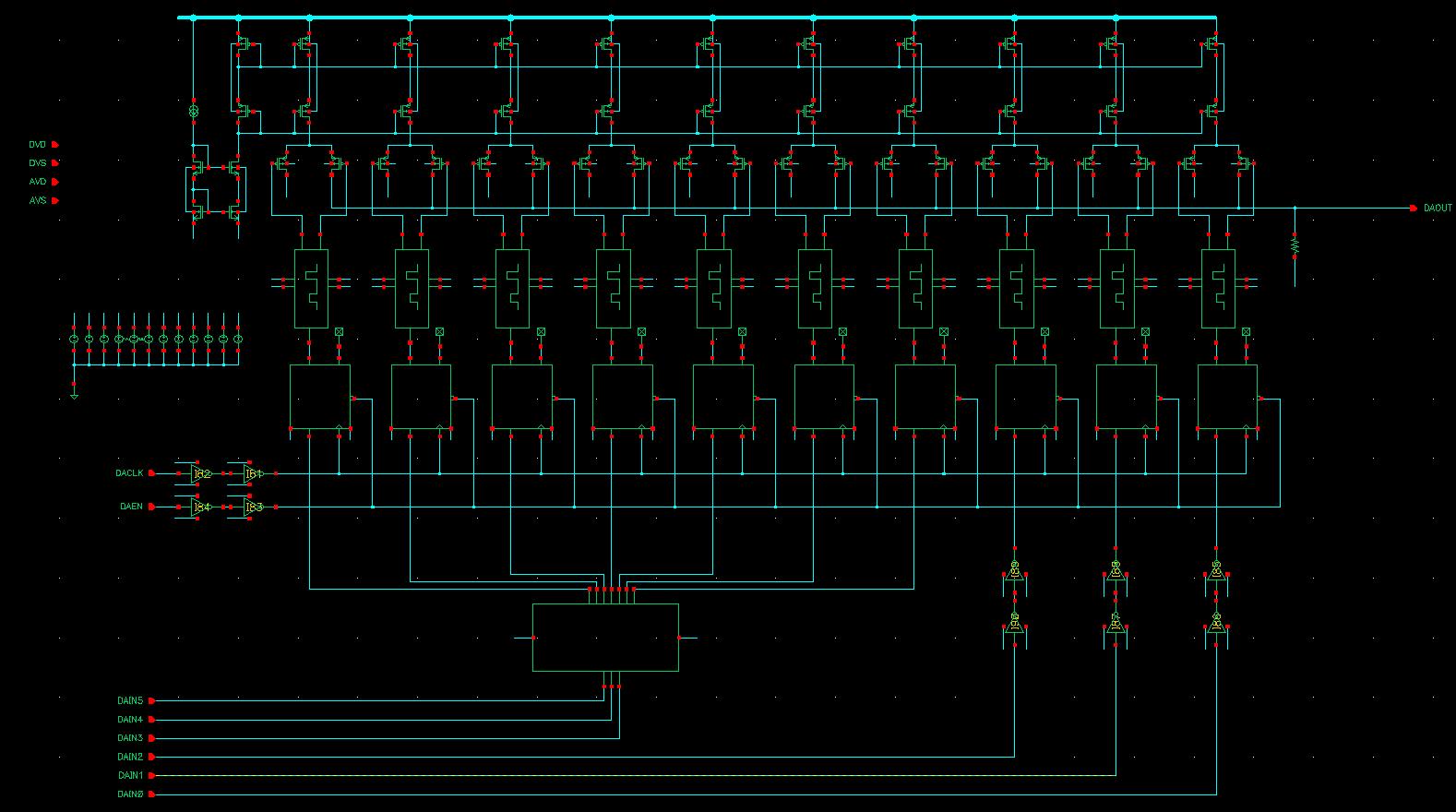Select the resistor symbol below DAOUT net
The height and width of the screenshot is (812, 1456).
(x=1294, y=245)
